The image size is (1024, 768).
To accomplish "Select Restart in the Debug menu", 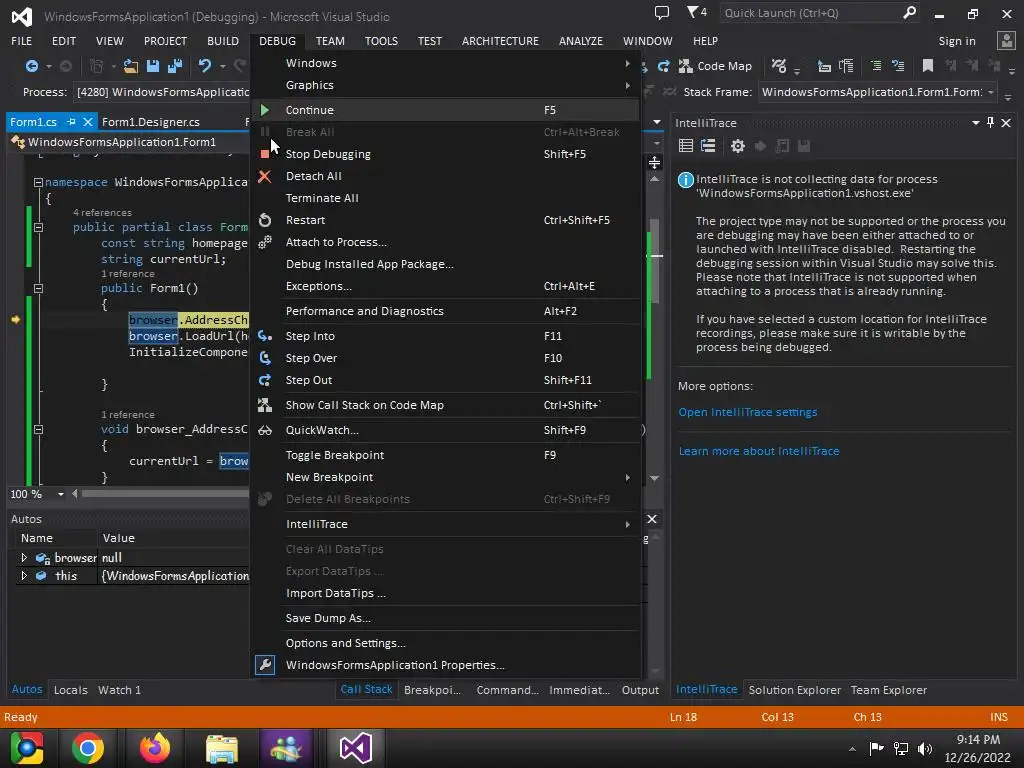I will pyautogui.click(x=445, y=220).
